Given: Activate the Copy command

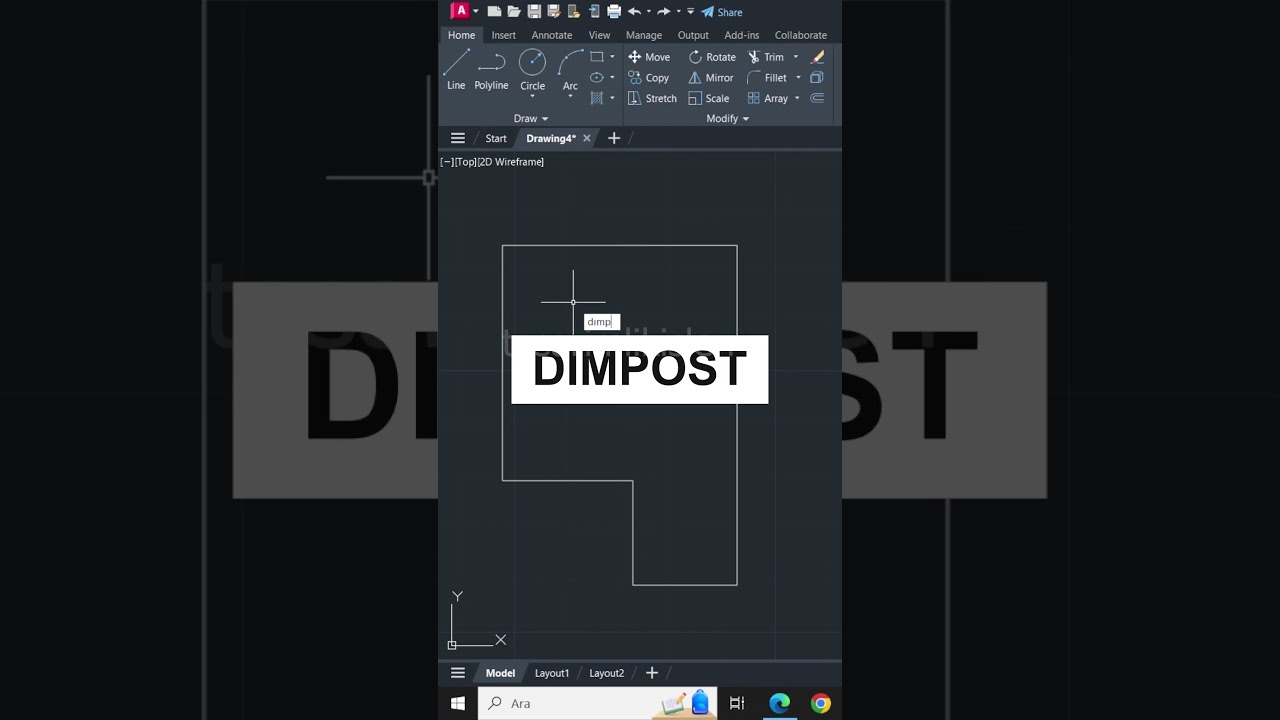Looking at the screenshot, I should [x=649, y=78].
